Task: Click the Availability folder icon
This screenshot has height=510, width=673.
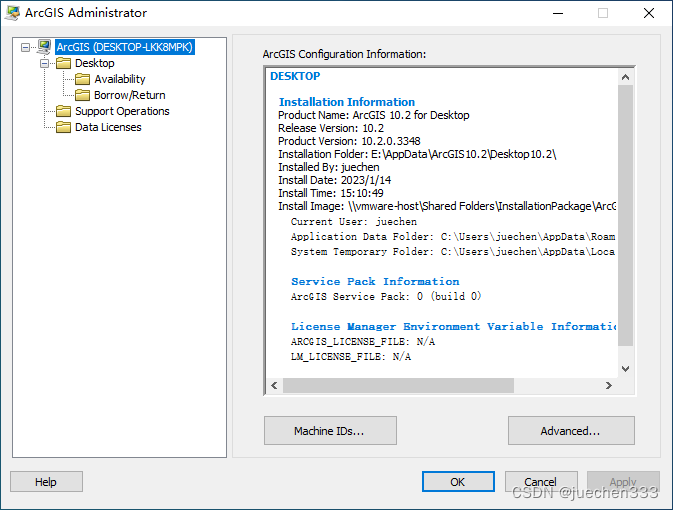Action: pyautogui.click(x=82, y=79)
